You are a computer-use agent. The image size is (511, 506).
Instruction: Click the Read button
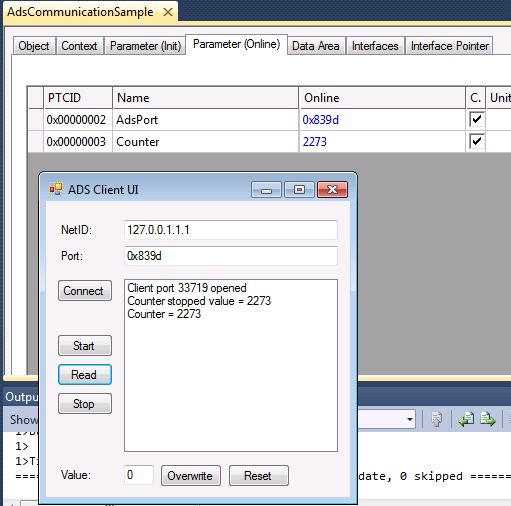click(85, 375)
